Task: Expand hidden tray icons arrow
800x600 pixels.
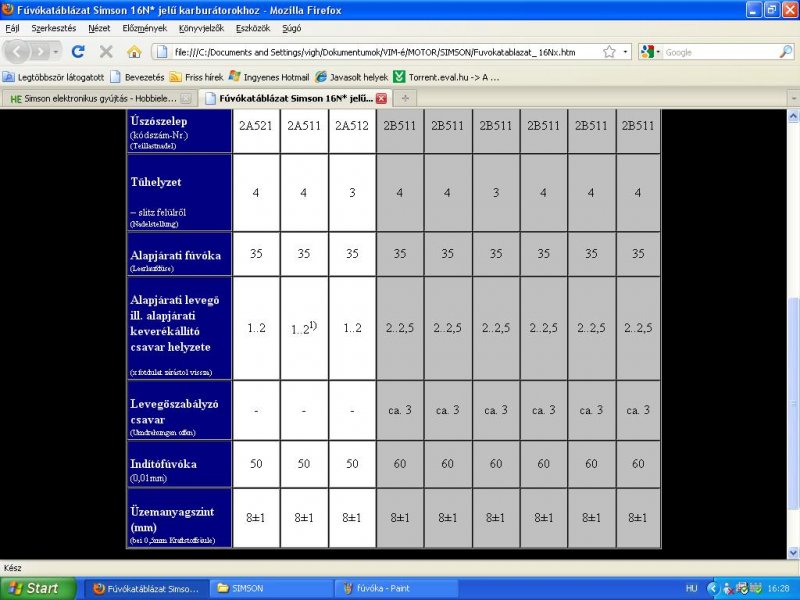Action: pyautogui.click(x=712, y=588)
